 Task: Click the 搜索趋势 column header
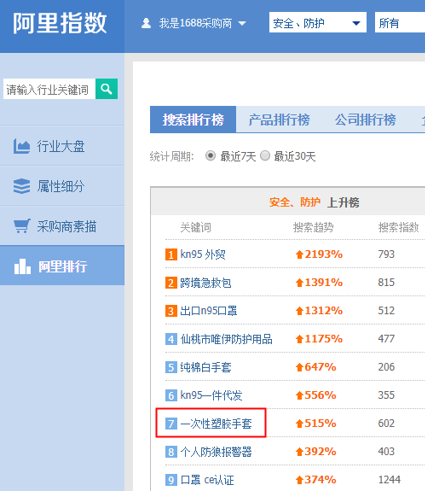click(x=313, y=227)
